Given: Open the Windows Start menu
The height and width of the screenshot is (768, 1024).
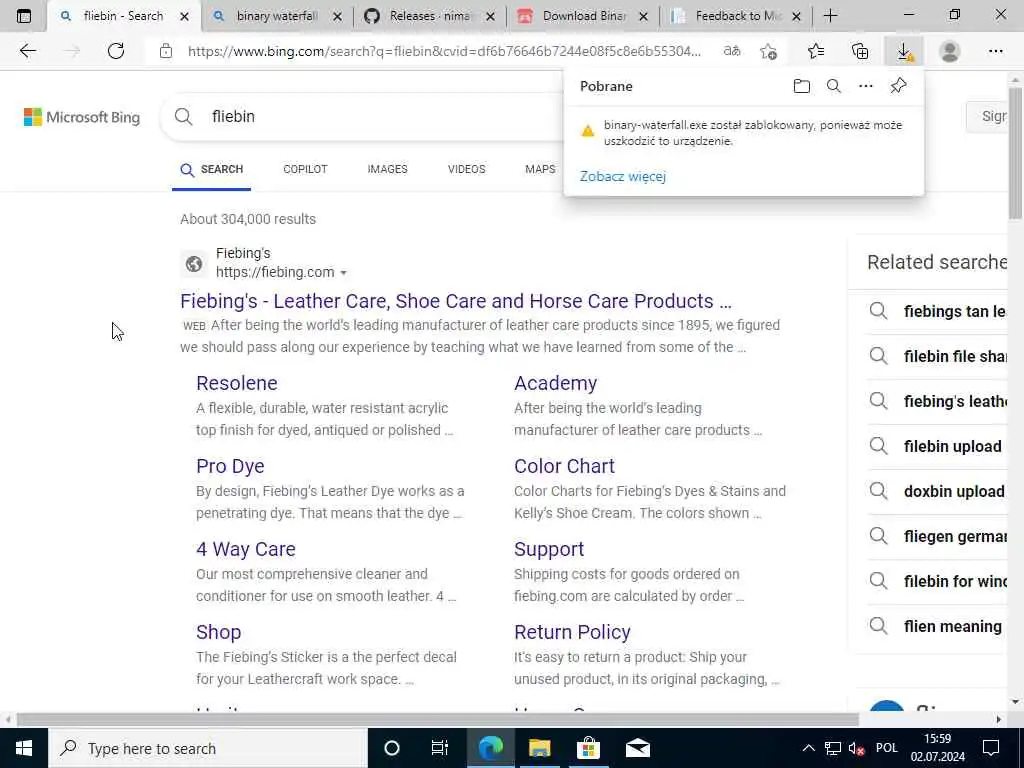Looking at the screenshot, I should pyautogui.click(x=24, y=748).
